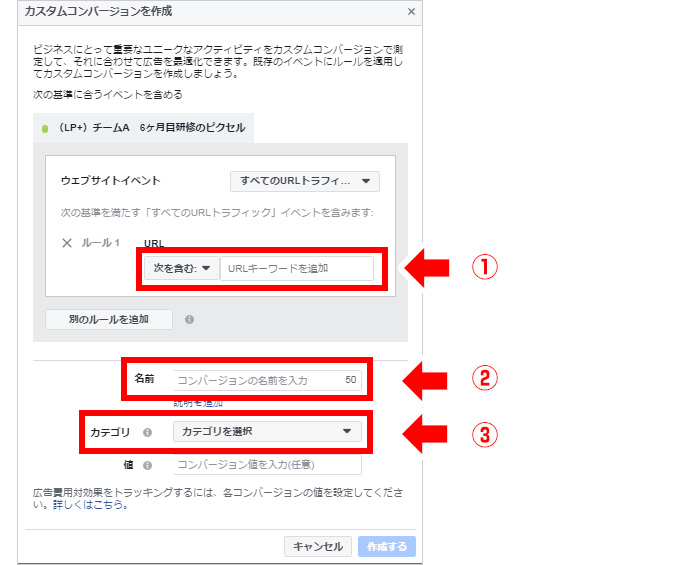The height and width of the screenshot is (565, 700).
Task: Focus the コンバージョンの名前を入力 field
Action: point(267,380)
